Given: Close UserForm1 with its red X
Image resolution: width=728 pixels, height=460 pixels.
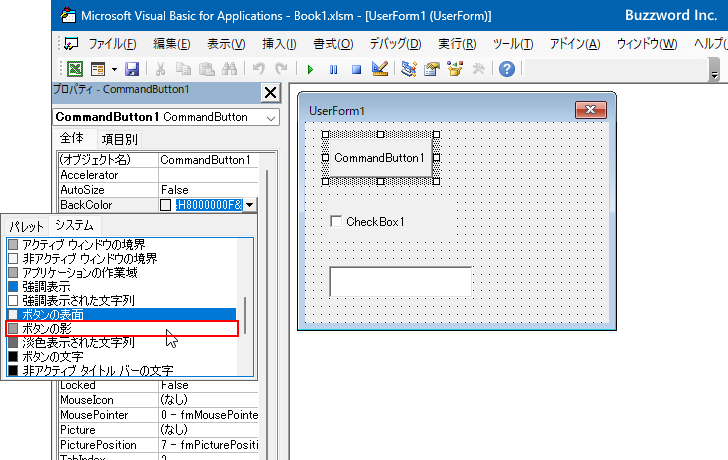Looking at the screenshot, I should click(x=591, y=110).
